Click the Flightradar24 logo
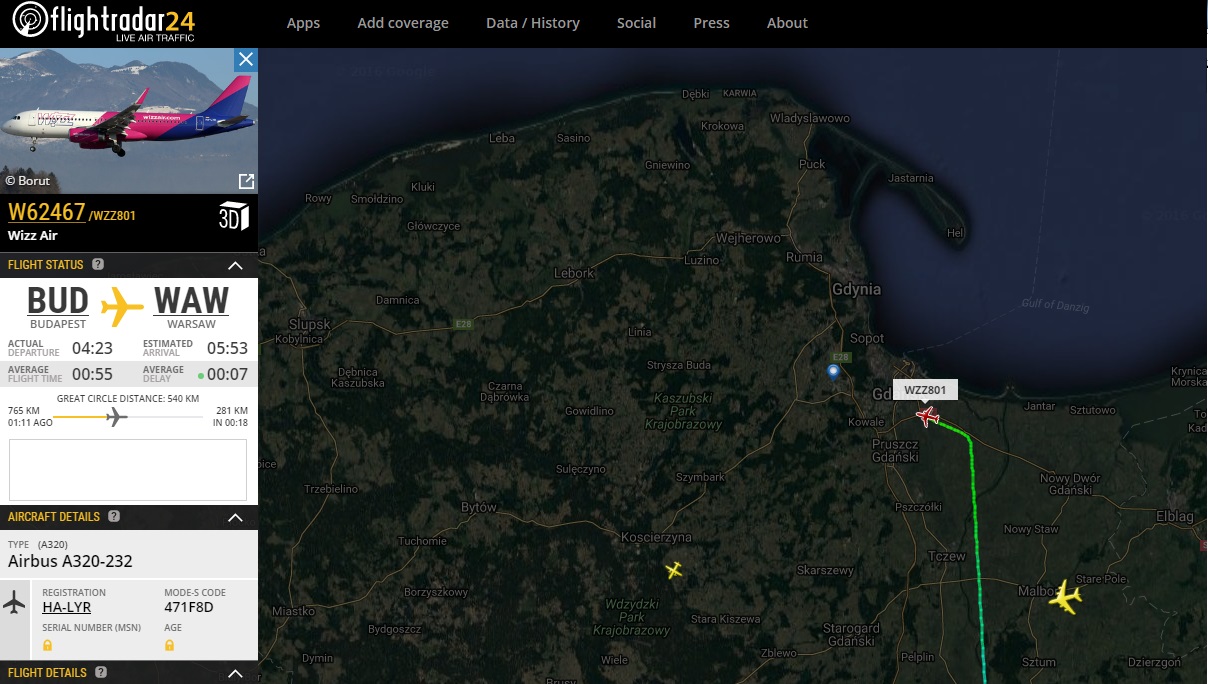This screenshot has width=1208, height=684. [x=104, y=22]
